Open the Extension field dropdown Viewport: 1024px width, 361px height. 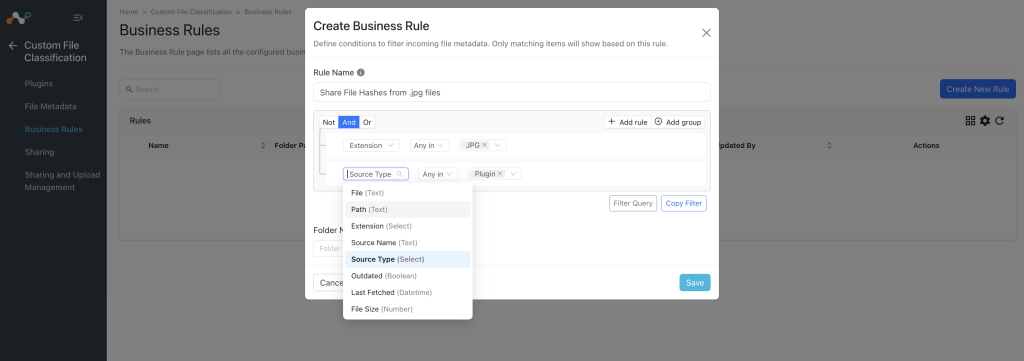pos(371,146)
